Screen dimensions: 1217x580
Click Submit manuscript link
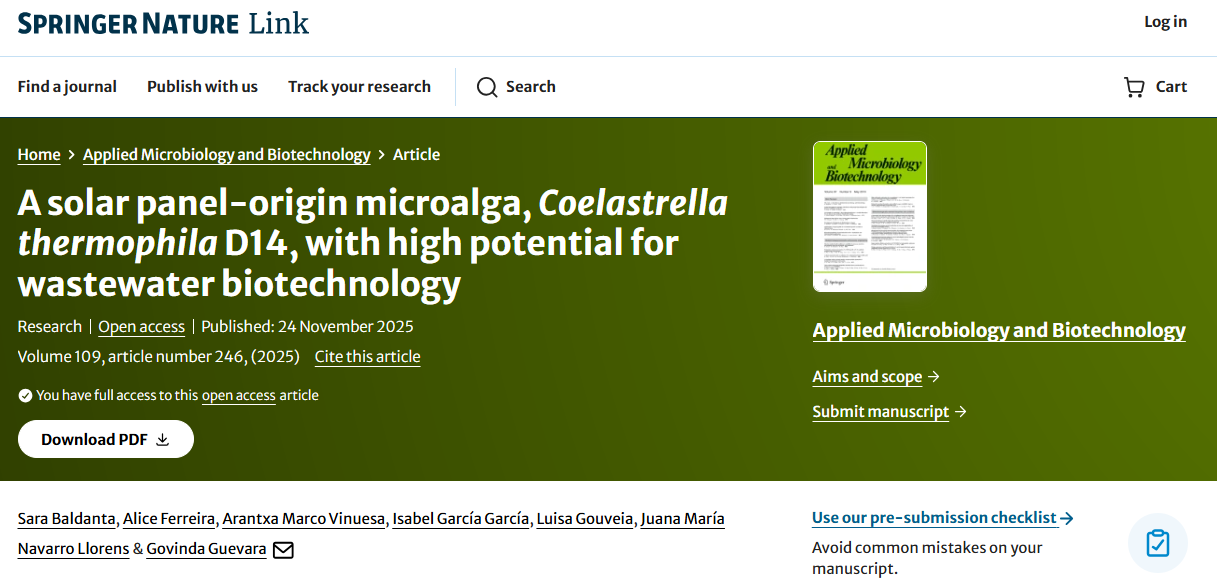[880, 412]
